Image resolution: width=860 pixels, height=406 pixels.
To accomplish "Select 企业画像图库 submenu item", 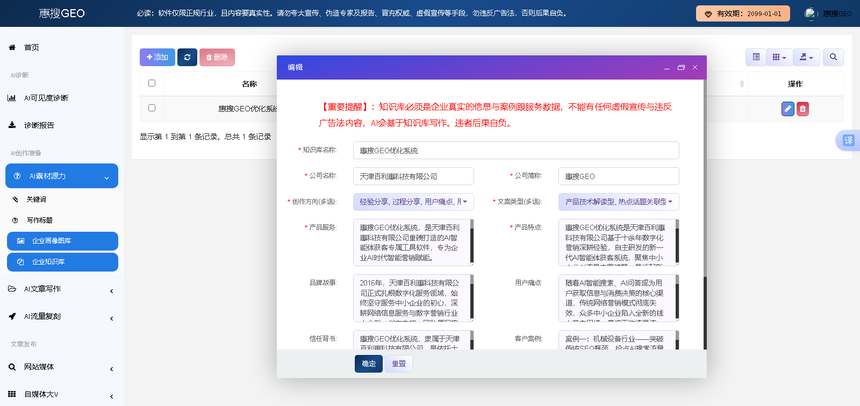I will click(63, 241).
